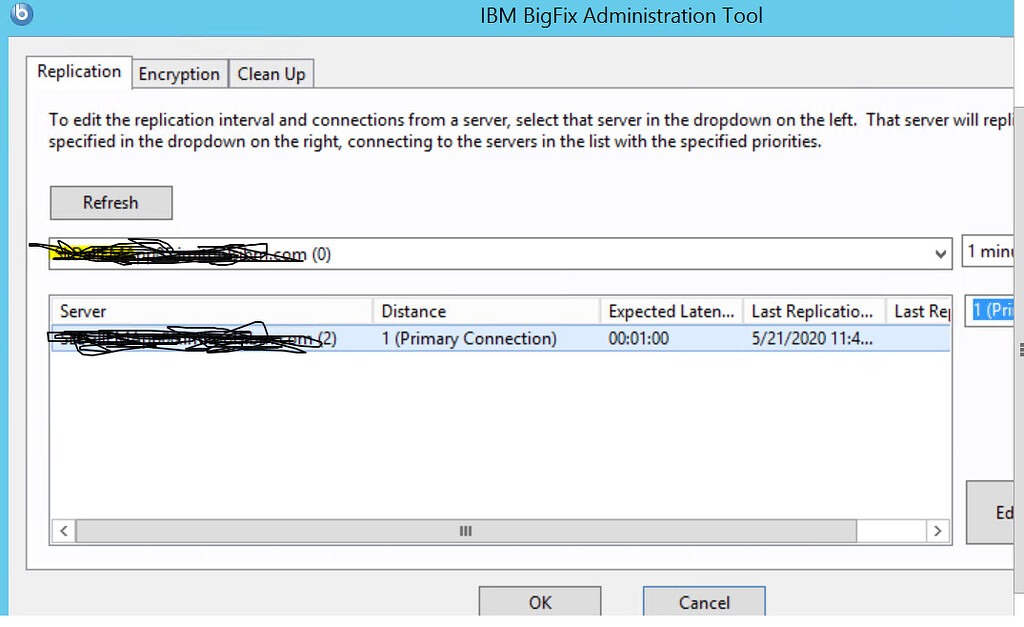Switch to the Encryption tab
Image resolution: width=1024 pixels, height=627 pixels.
coord(179,73)
